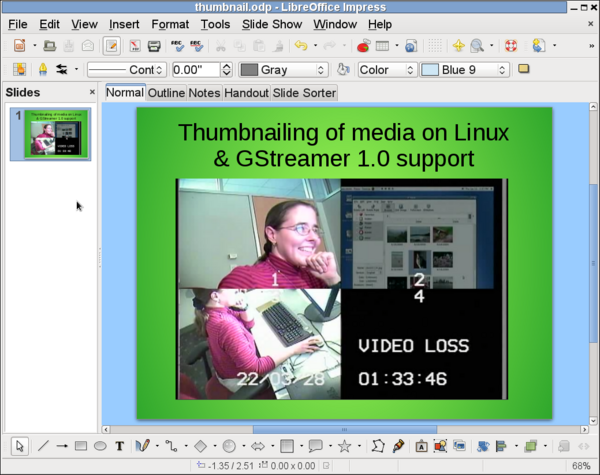
Task: Open the Help menu
Action: 380,24
